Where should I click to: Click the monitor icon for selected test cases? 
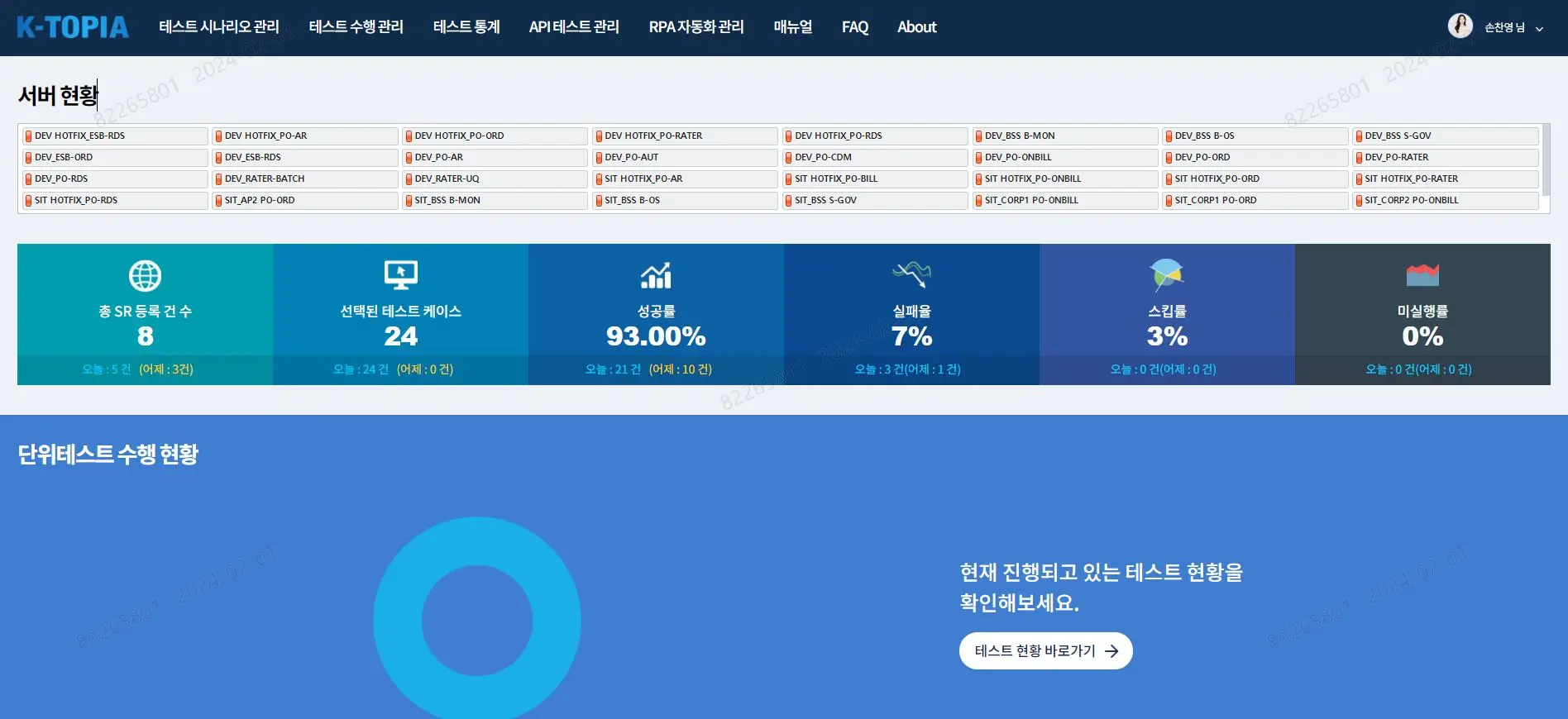[400, 275]
